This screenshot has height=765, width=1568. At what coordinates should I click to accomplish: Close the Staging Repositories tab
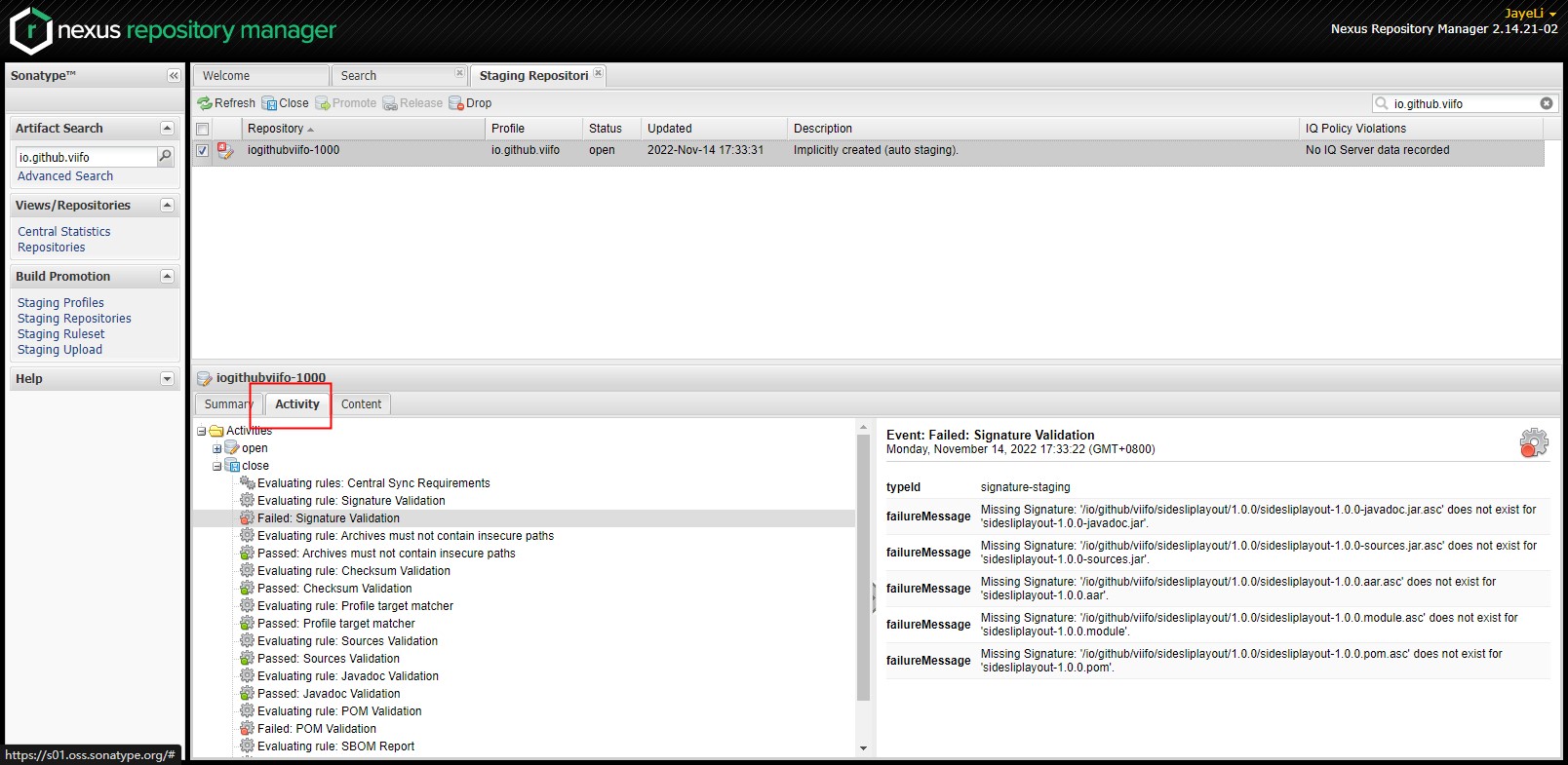(x=599, y=73)
